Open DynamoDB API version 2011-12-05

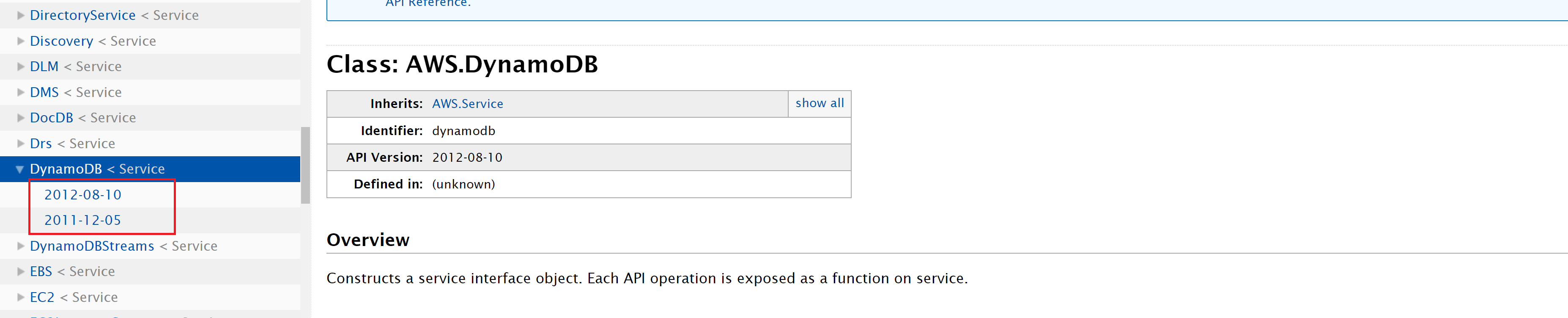[83, 221]
